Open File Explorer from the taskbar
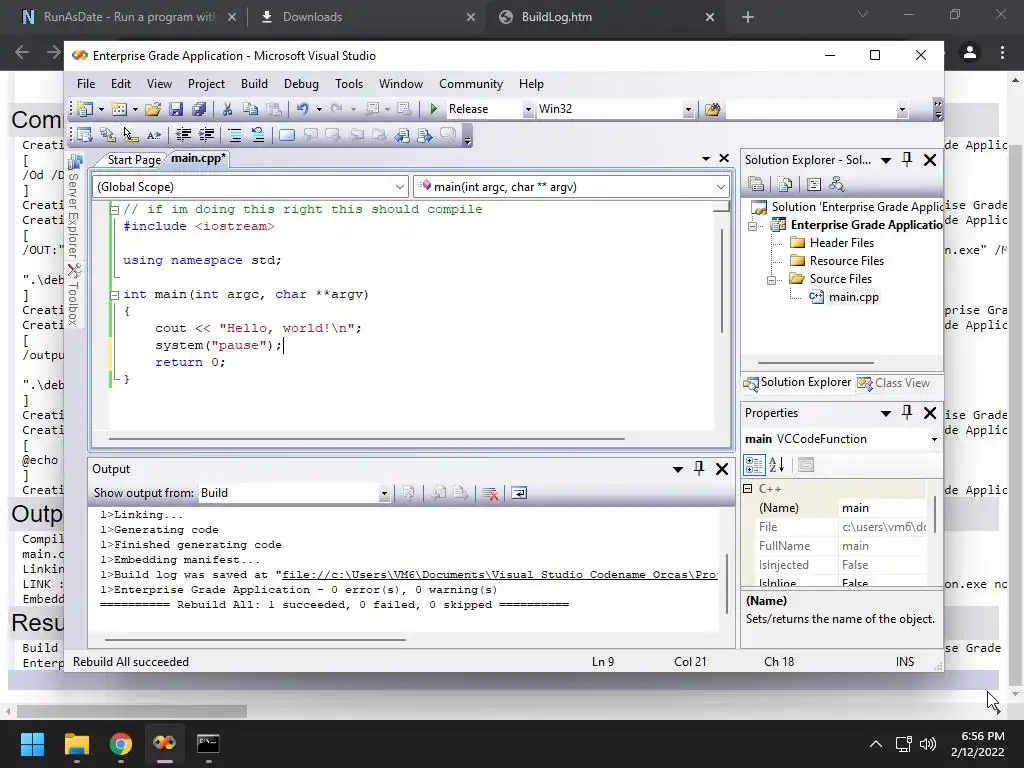This screenshot has width=1024, height=768. (76, 744)
